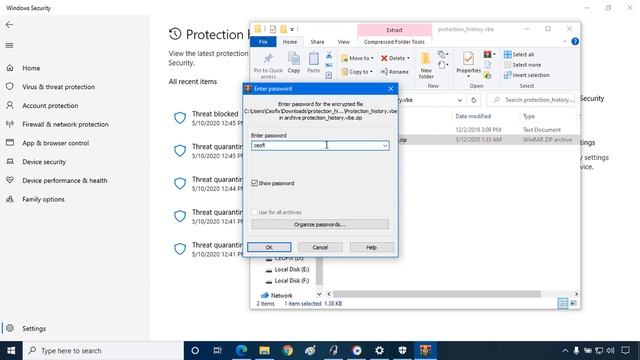Switch to the View ribbon tab
This screenshot has height=360, width=640.
coord(344,42)
